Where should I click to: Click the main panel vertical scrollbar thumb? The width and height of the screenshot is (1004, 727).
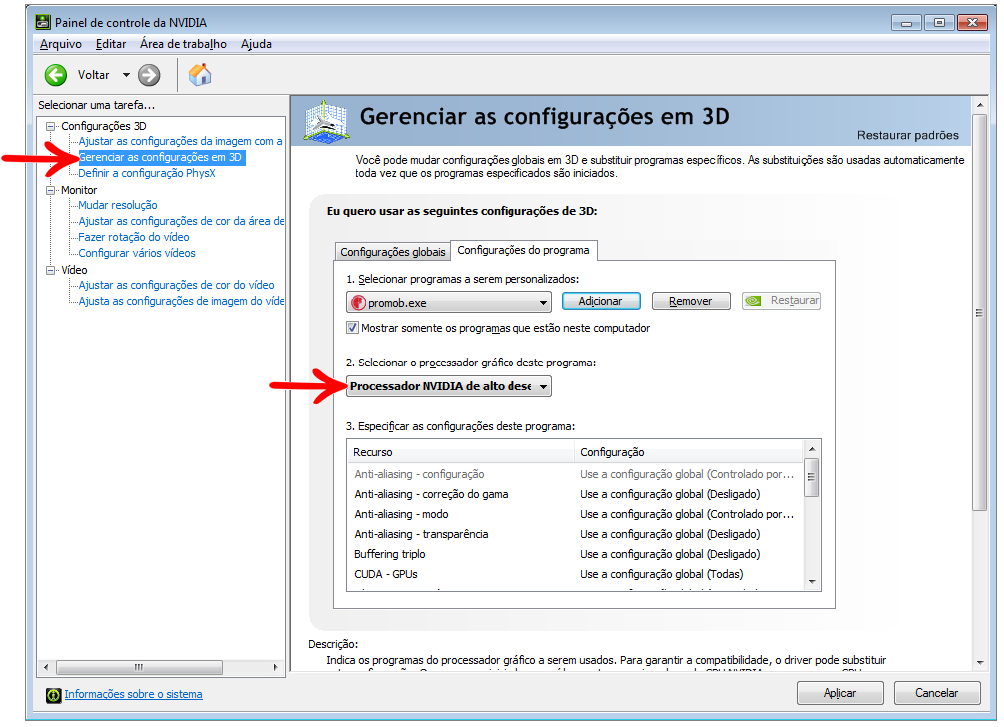click(980, 312)
